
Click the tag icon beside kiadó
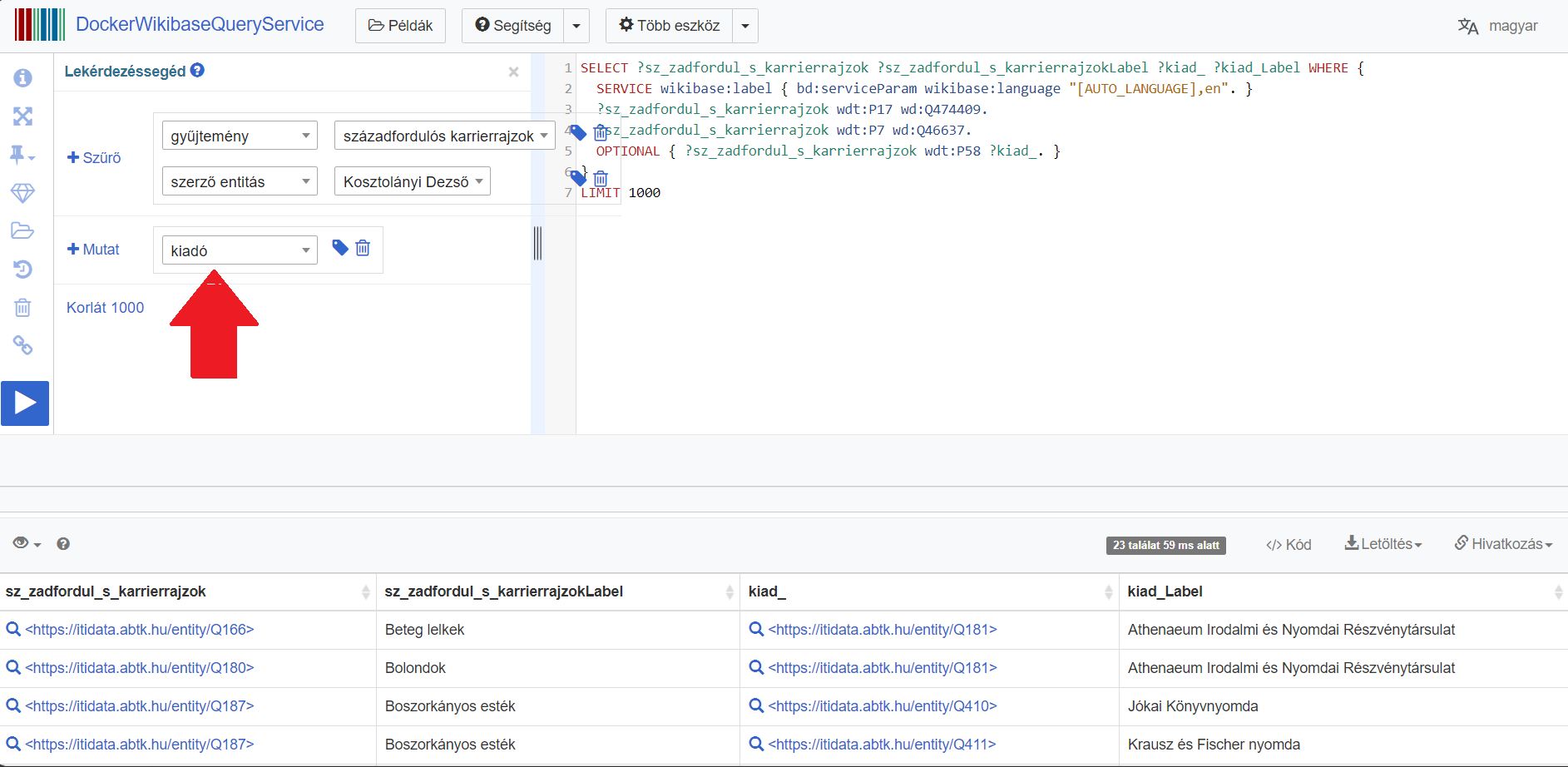pos(339,247)
